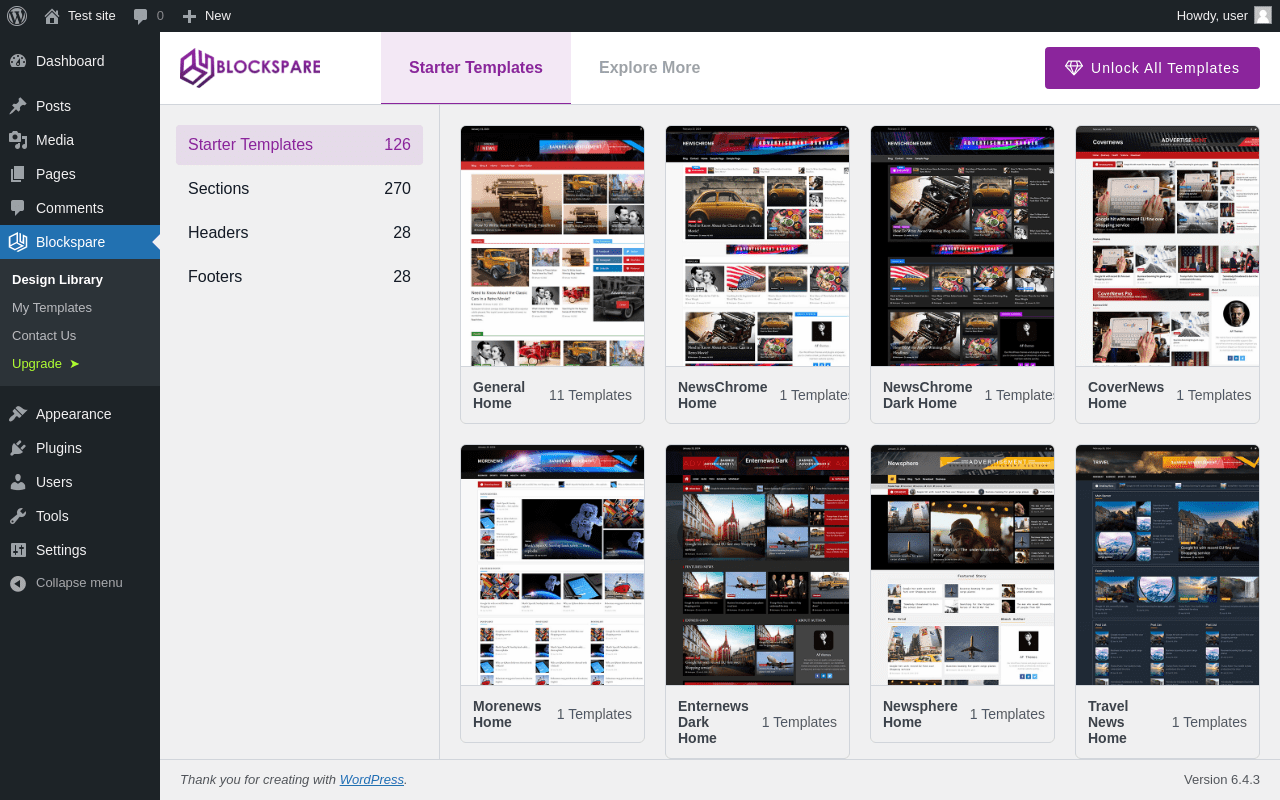Open Settings in the admin sidebar
The image size is (1280, 800).
[x=61, y=550]
